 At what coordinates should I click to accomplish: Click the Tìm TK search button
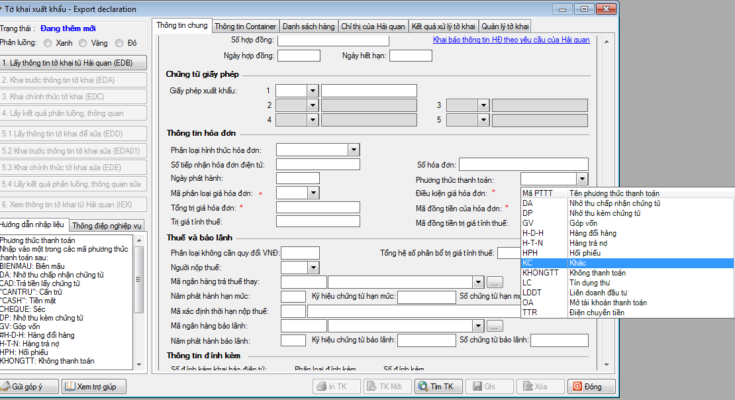(436, 385)
